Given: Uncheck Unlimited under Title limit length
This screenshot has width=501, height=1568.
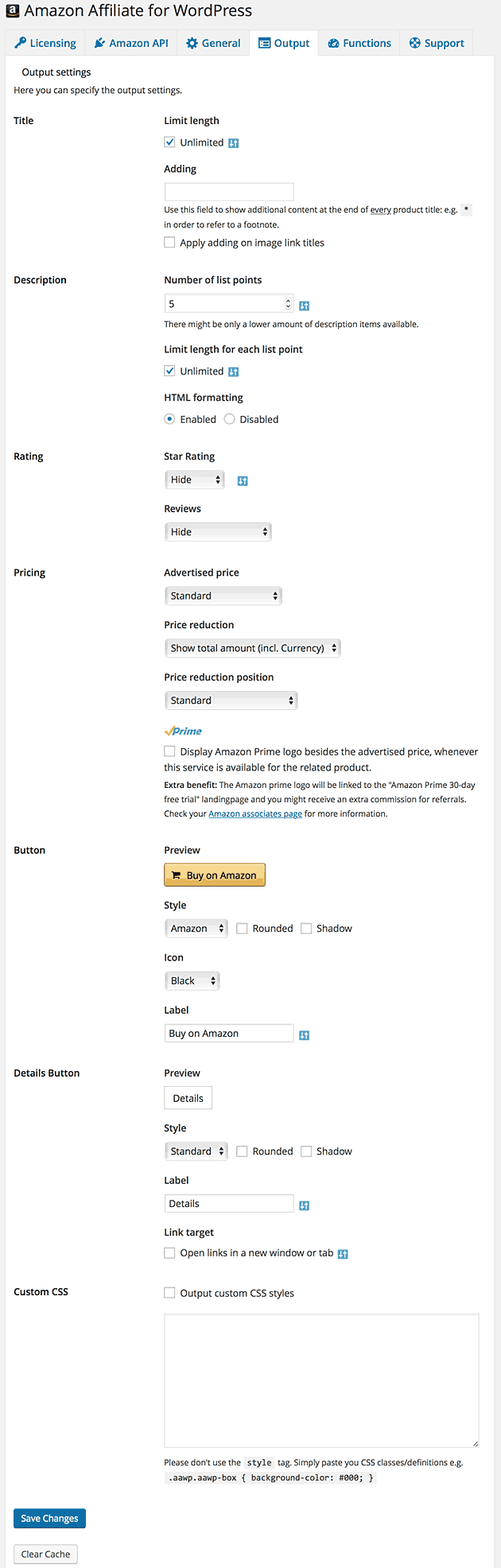Looking at the screenshot, I should (169, 142).
